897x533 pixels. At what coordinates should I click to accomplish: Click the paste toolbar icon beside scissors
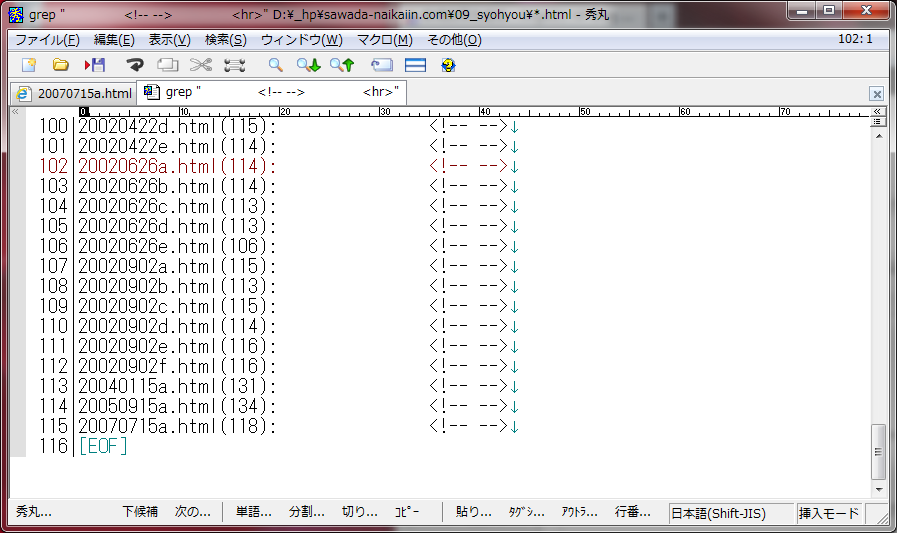click(x=235, y=65)
